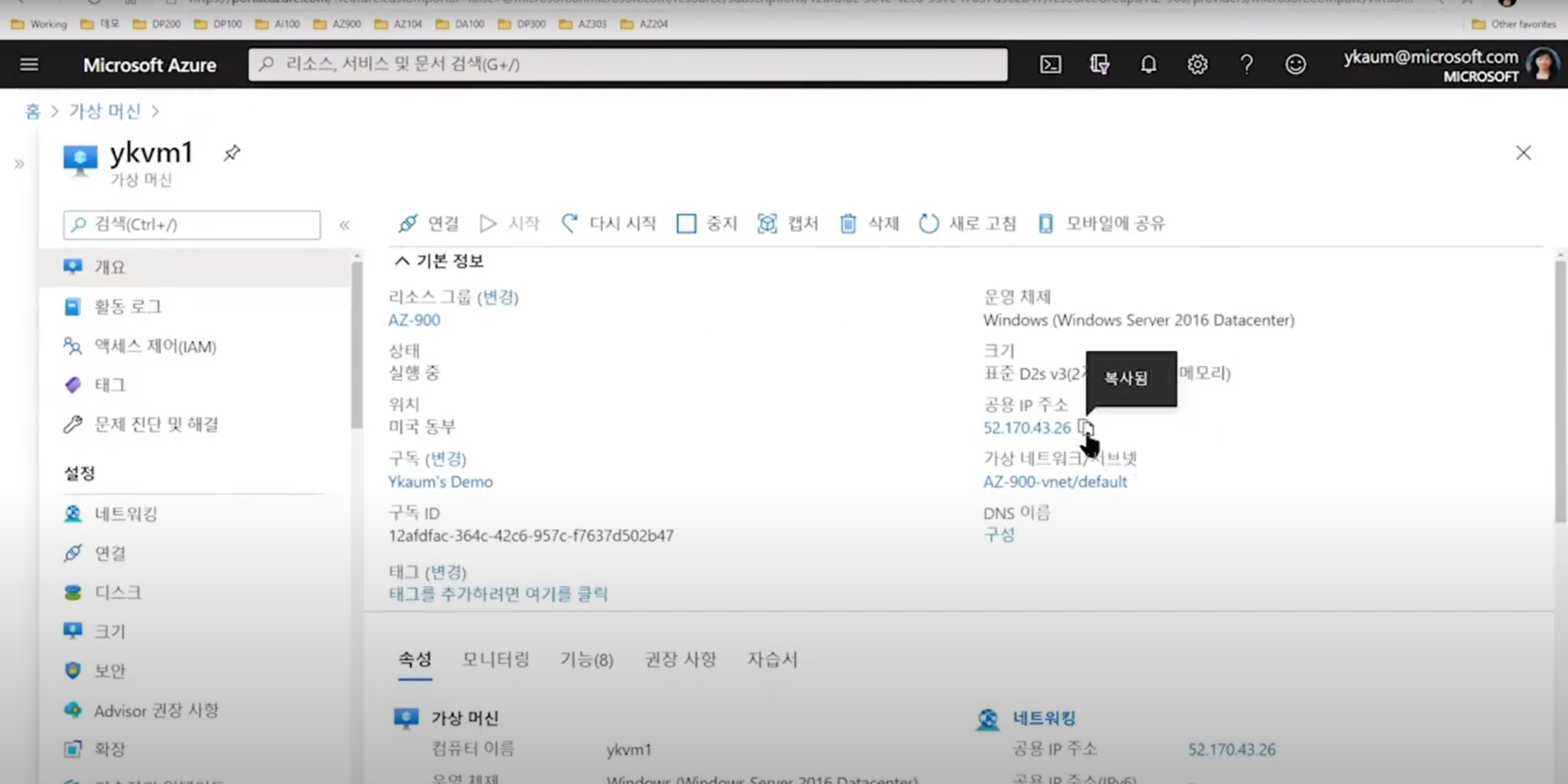The height and width of the screenshot is (784, 1568).
Task: Open the 네트워킹 heading link in properties
Action: (x=1044, y=718)
